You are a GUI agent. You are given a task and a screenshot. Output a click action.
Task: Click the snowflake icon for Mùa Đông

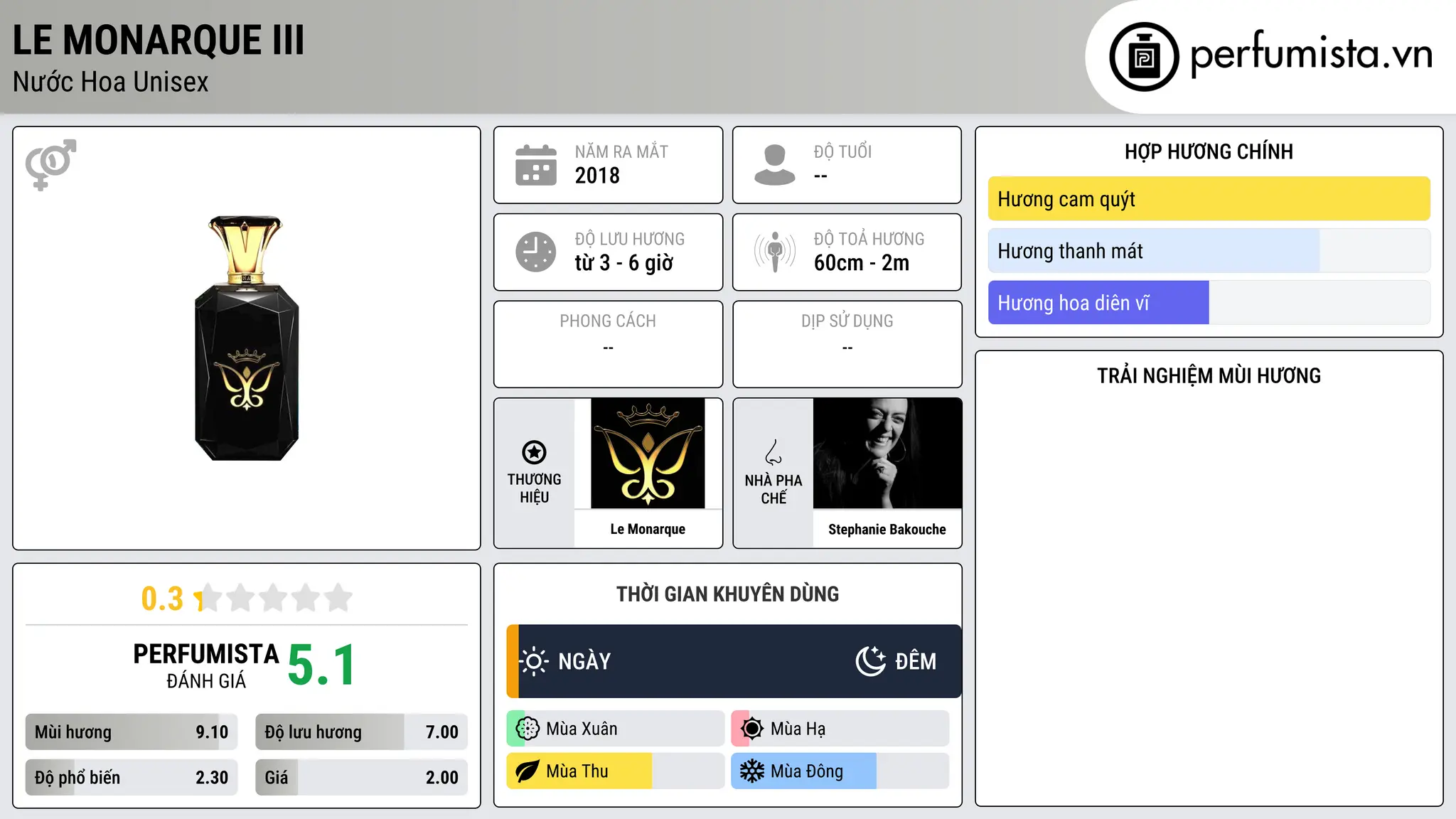click(x=752, y=771)
